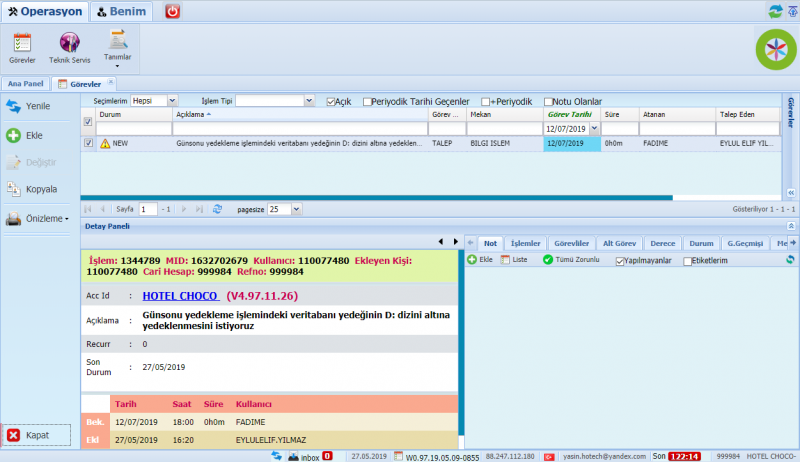Screen dimensions: 800x462
Task: Toggle Notu Olanlar checkbox
Action: click(548, 102)
